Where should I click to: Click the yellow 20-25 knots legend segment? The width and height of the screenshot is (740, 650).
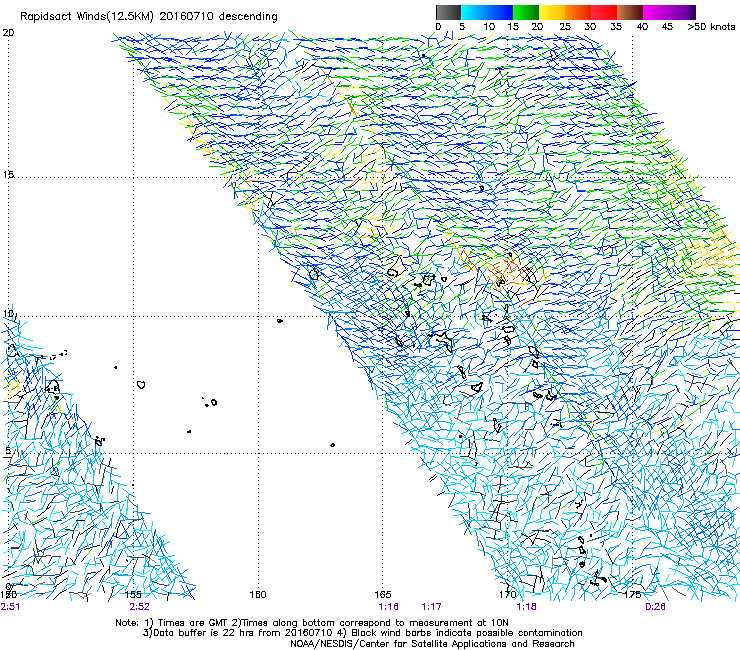(x=552, y=12)
